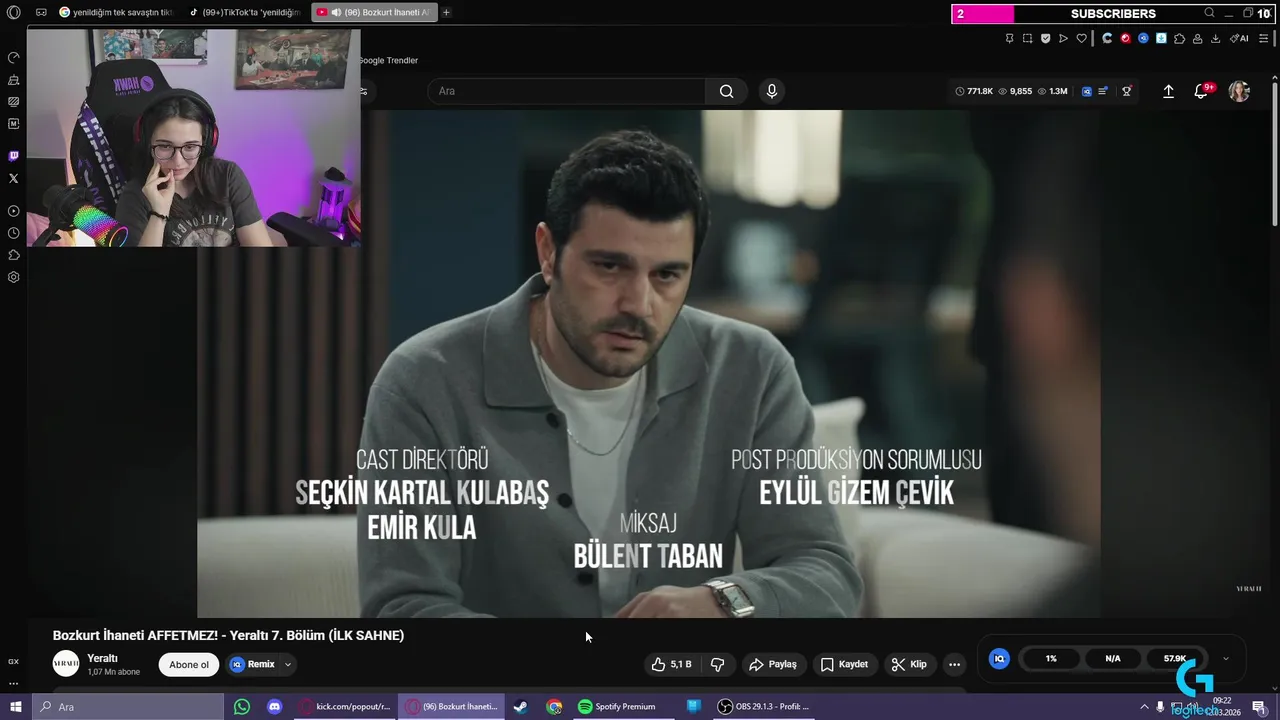The image size is (1280, 720).
Task: Open Steam from the taskbar
Action: (521, 707)
